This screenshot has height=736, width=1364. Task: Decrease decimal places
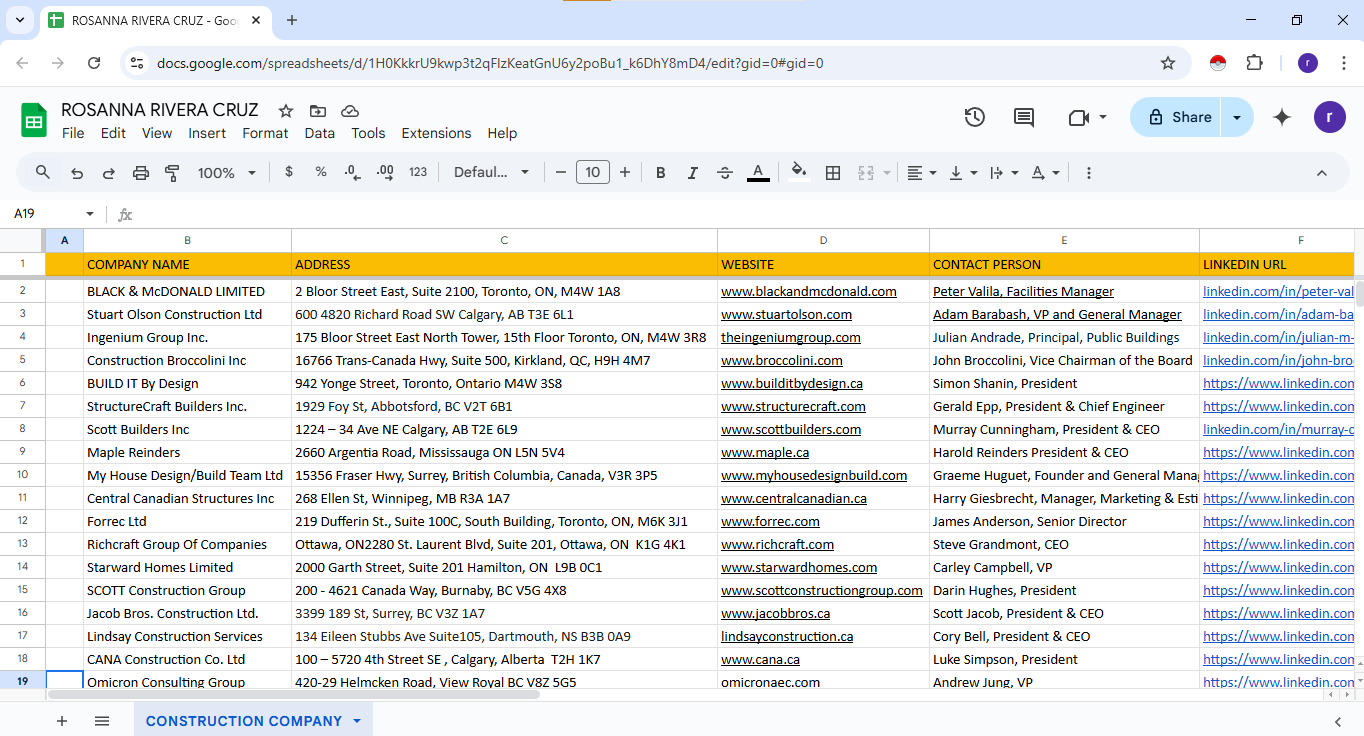tap(352, 172)
